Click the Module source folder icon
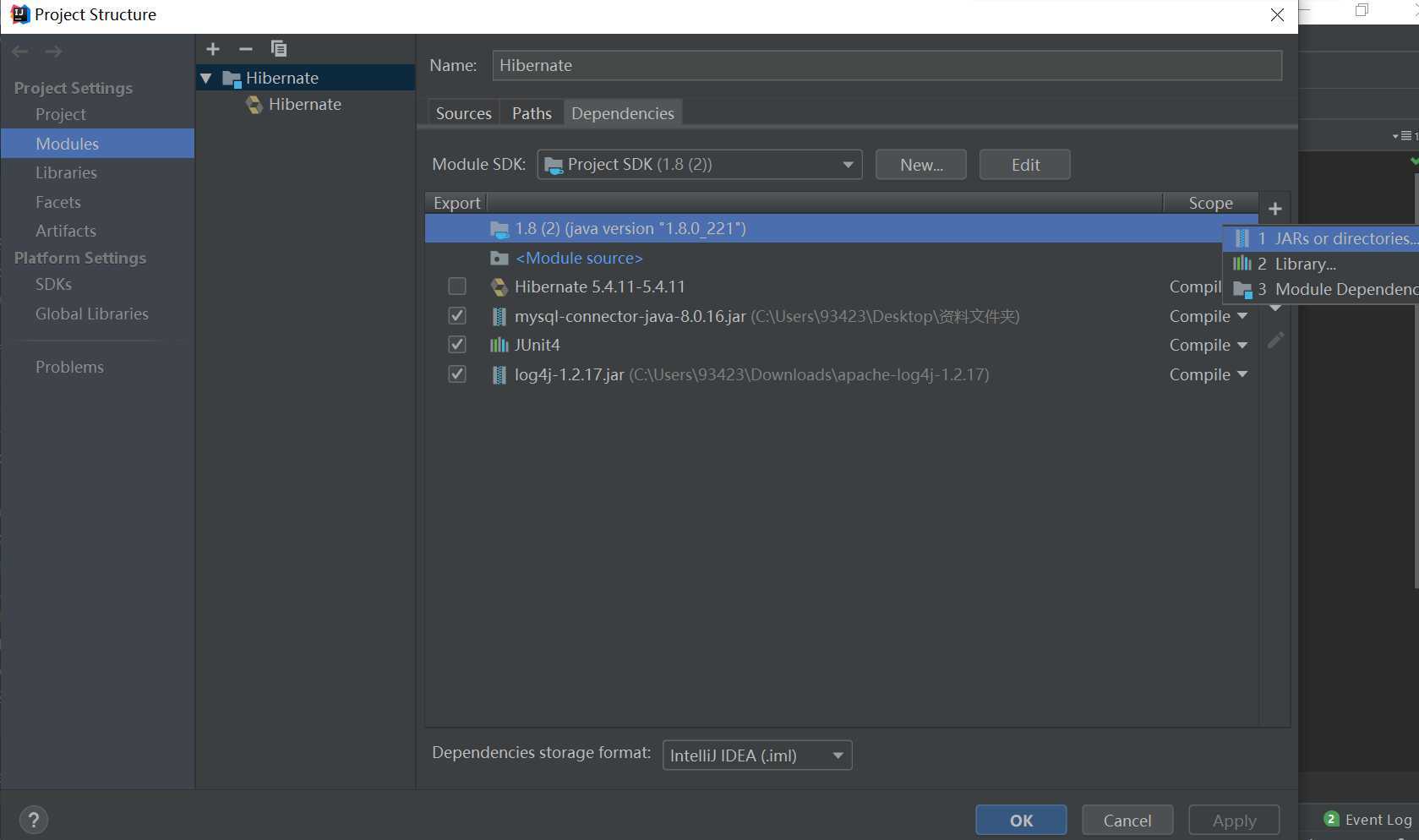Screen dimensions: 1419x840 (x=499, y=258)
